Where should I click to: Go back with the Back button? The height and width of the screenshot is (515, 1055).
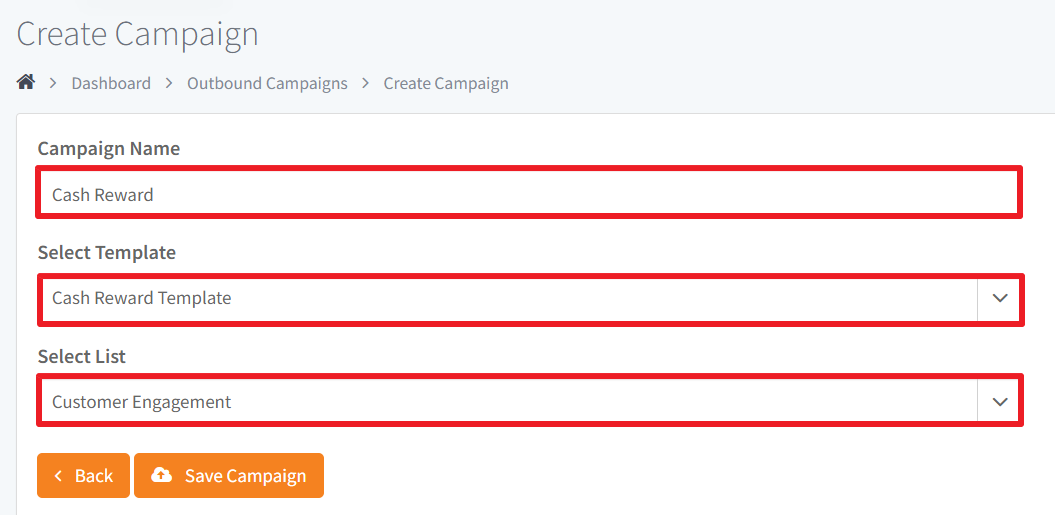pos(83,475)
